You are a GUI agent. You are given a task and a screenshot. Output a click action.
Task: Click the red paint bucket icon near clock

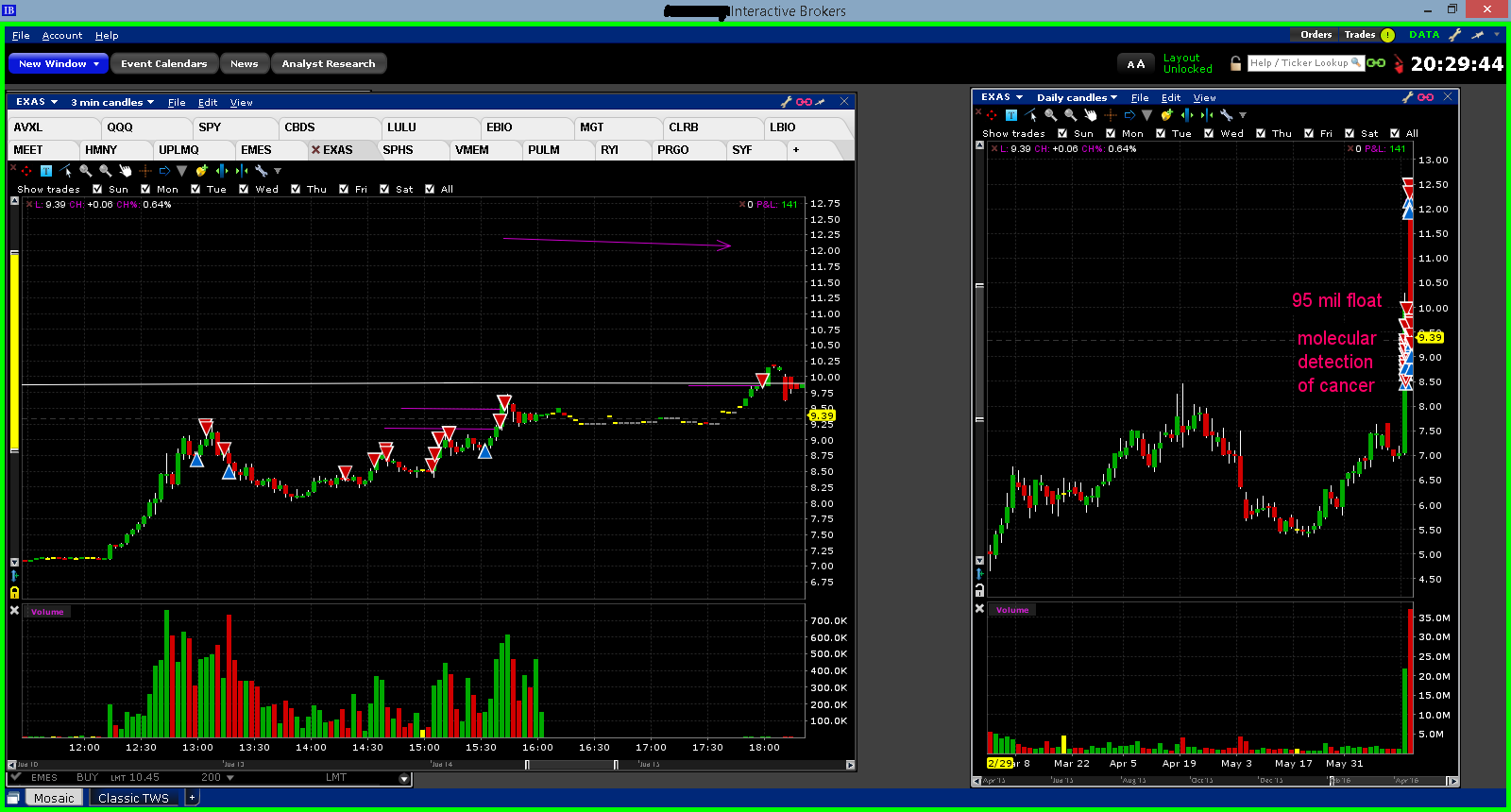(x=1398, y=64)
